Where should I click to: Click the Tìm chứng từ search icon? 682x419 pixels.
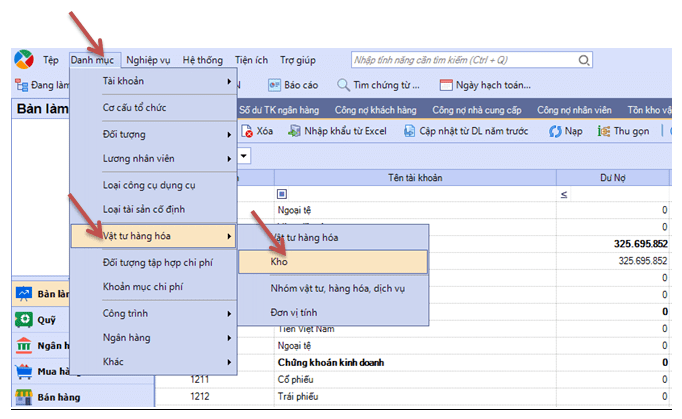[344, 85]
